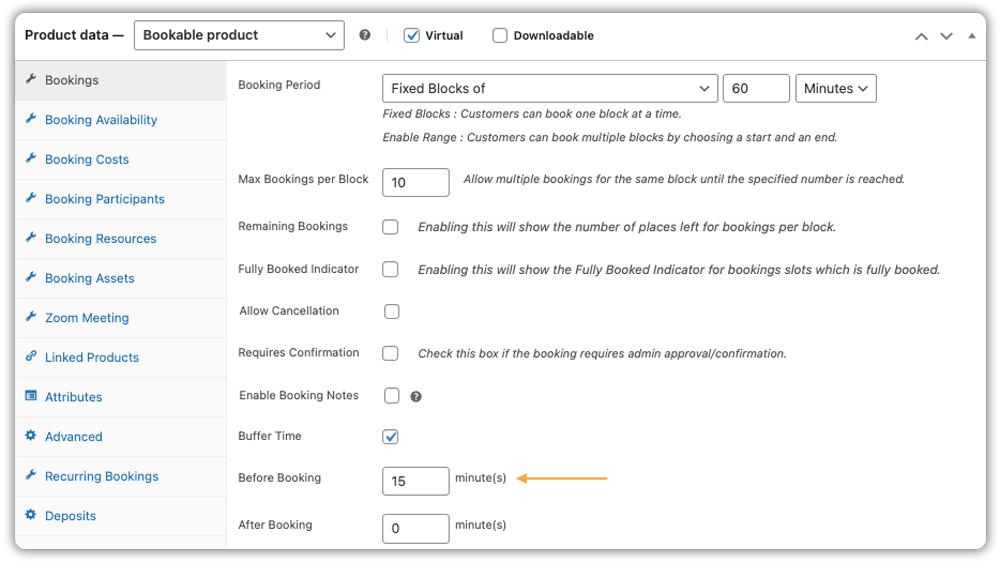Tick the Remaining Bookings checkbox

tap(391, 227)
